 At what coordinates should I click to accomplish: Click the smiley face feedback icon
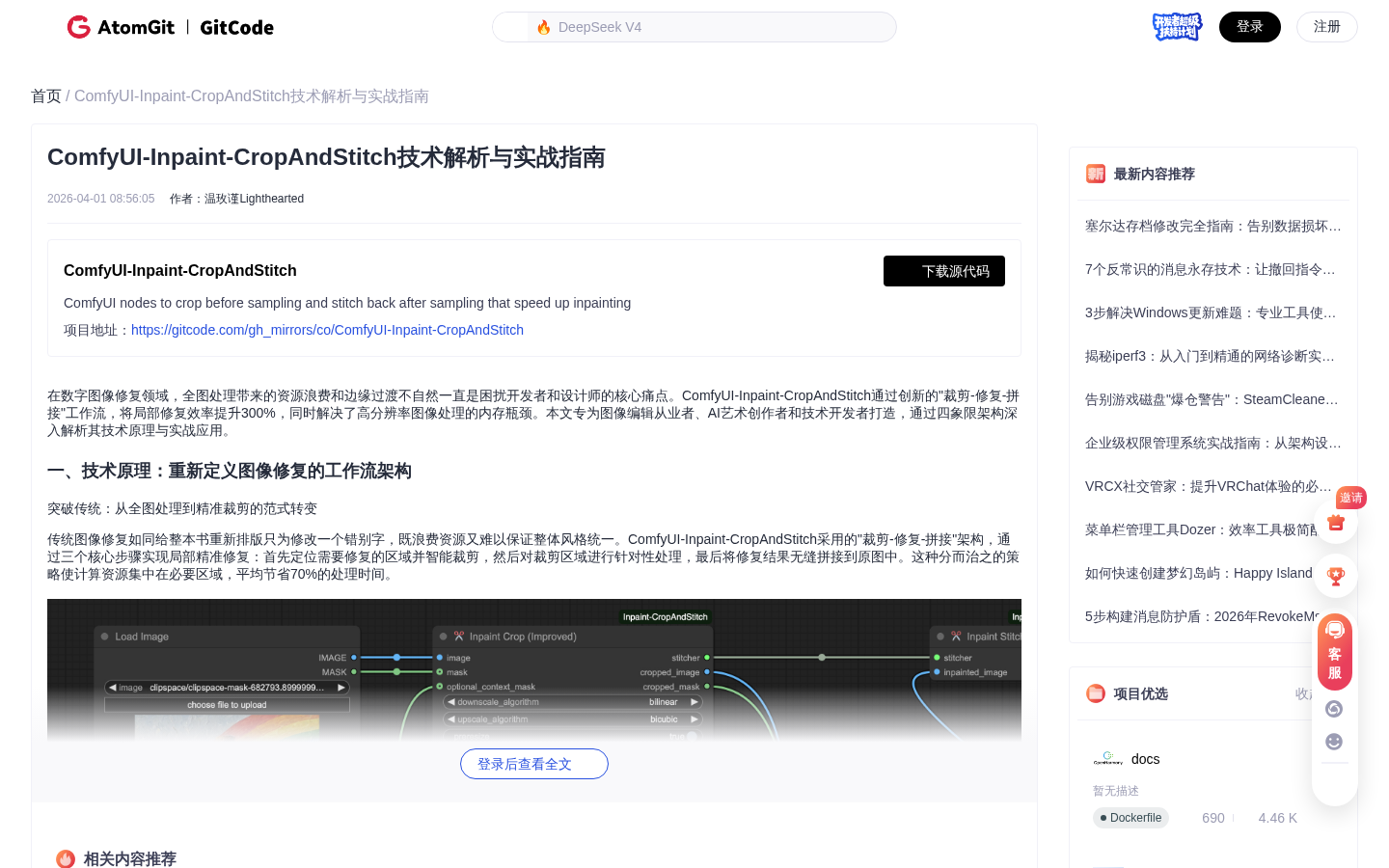pos(1334,742)
